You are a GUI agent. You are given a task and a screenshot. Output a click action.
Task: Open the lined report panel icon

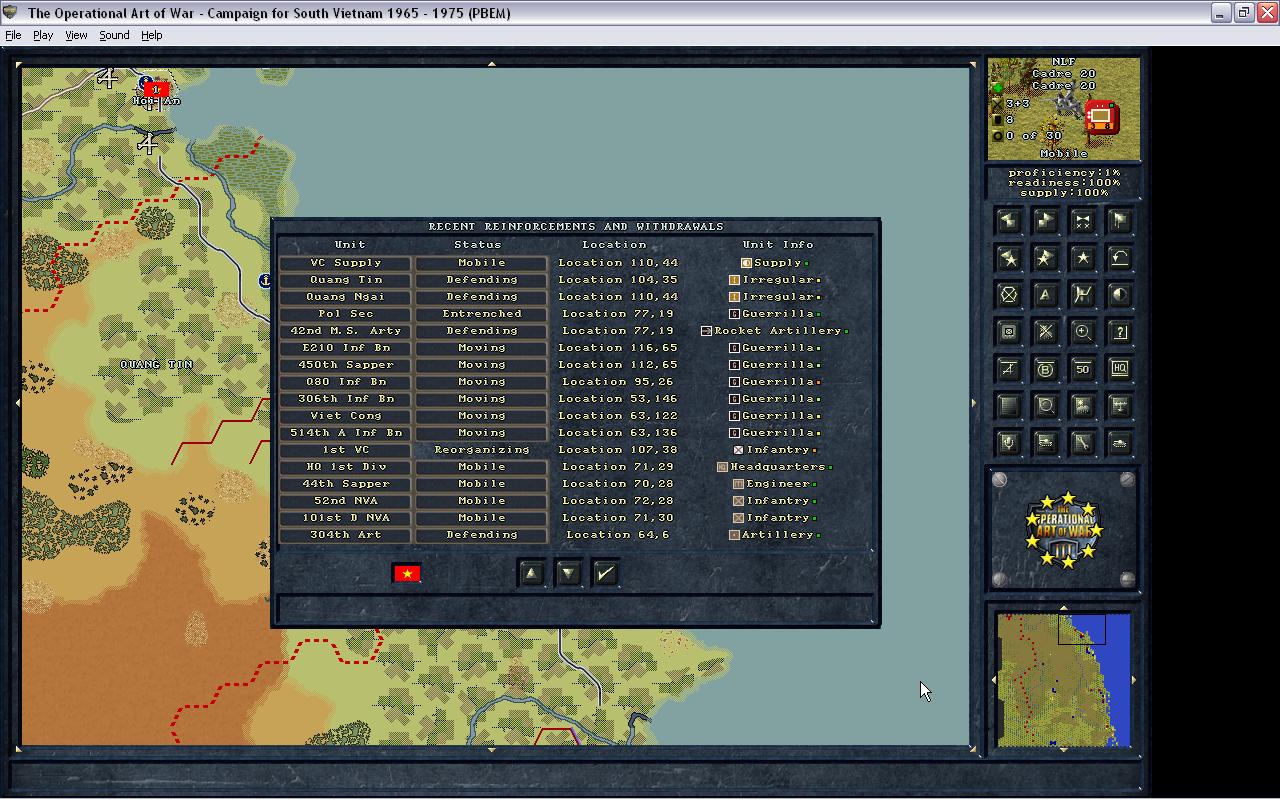1008,406
